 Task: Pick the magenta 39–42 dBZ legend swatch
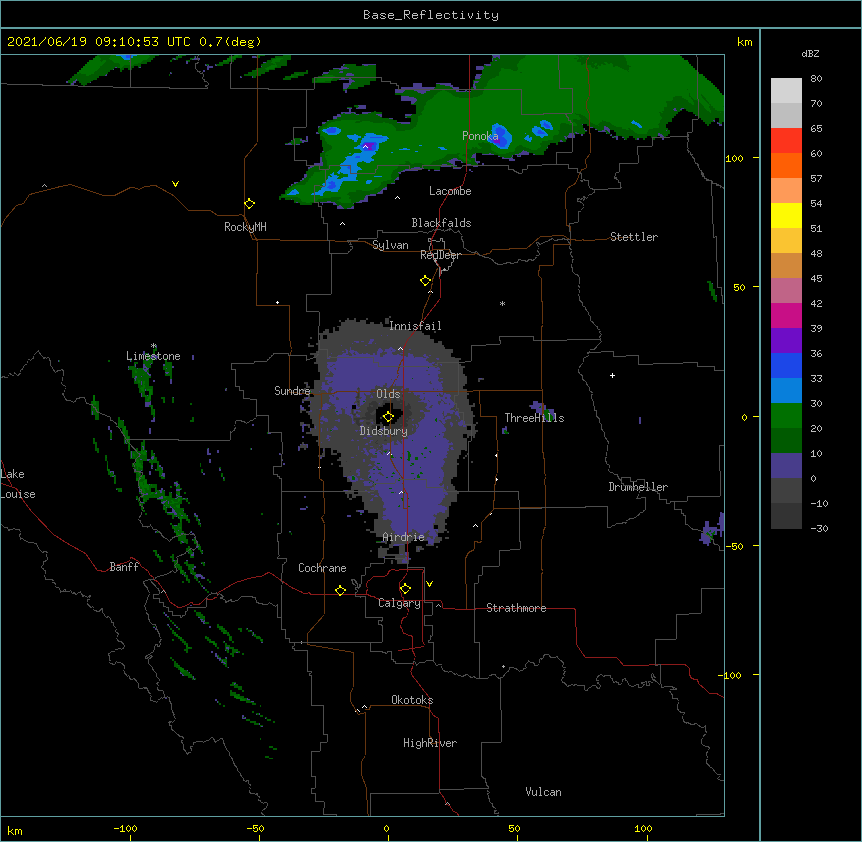(x=786, y=315)
